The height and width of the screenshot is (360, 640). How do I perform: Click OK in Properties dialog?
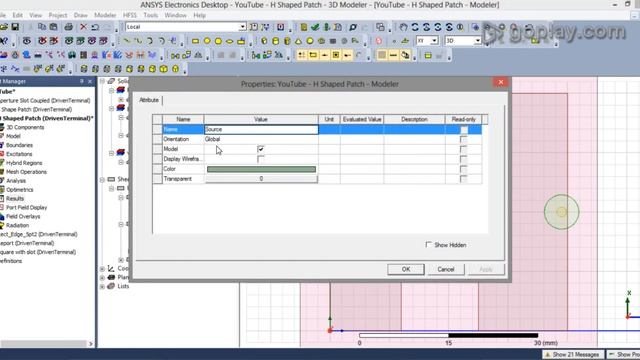(x=406, y=269)
